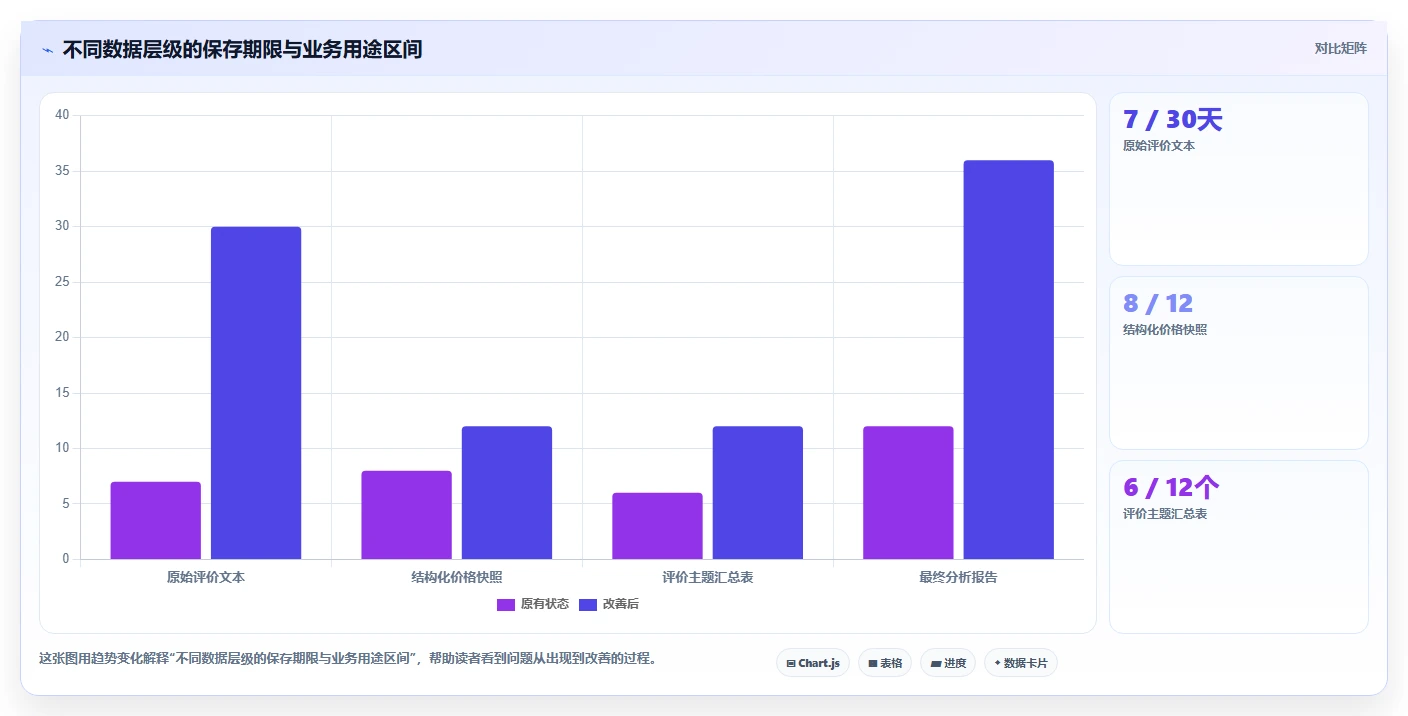Click the blue 最终分析报告 bar at 36
The height and width of the screenshot is (716, 1408).
(x=1009, y=360)
